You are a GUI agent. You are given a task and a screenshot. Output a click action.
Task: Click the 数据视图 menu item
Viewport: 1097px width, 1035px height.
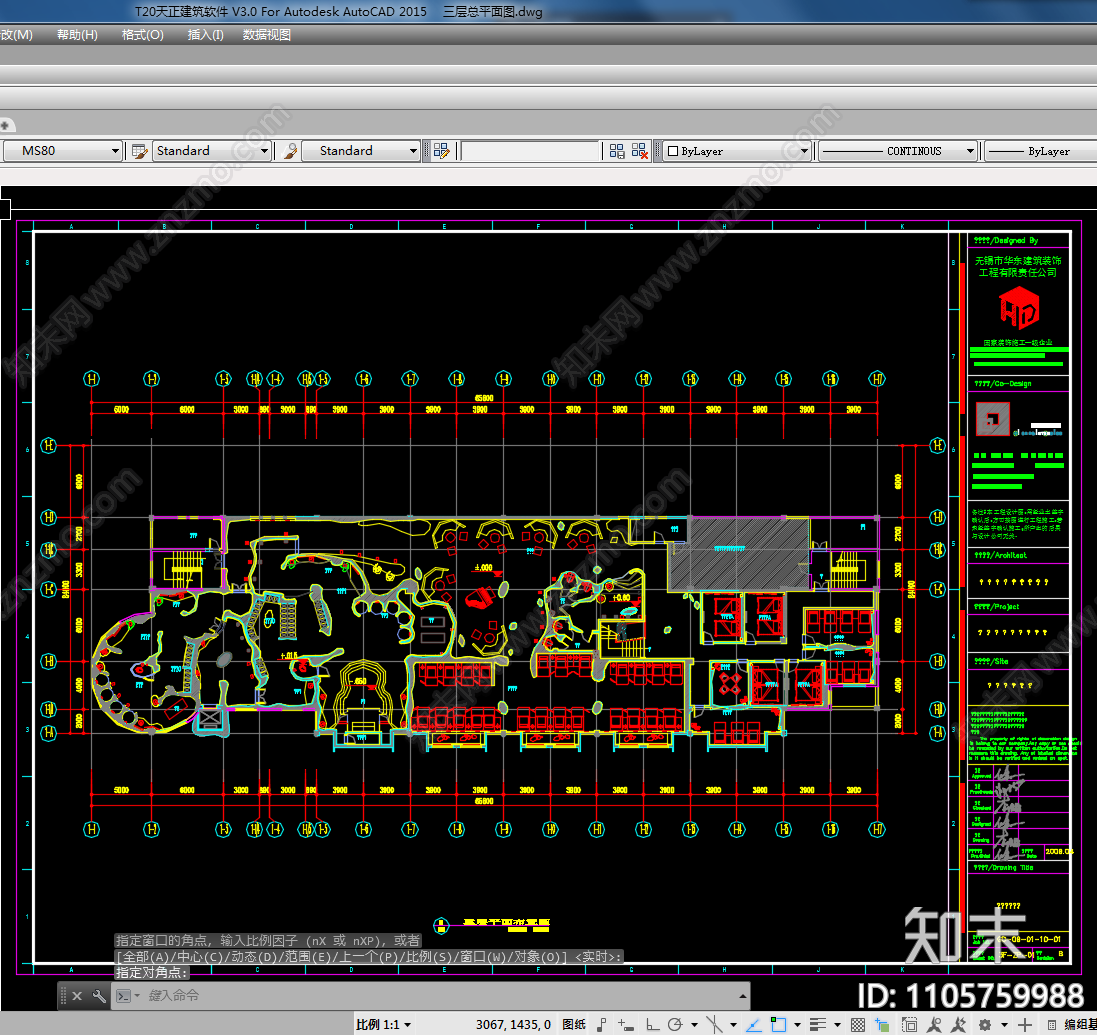point(267,35)
